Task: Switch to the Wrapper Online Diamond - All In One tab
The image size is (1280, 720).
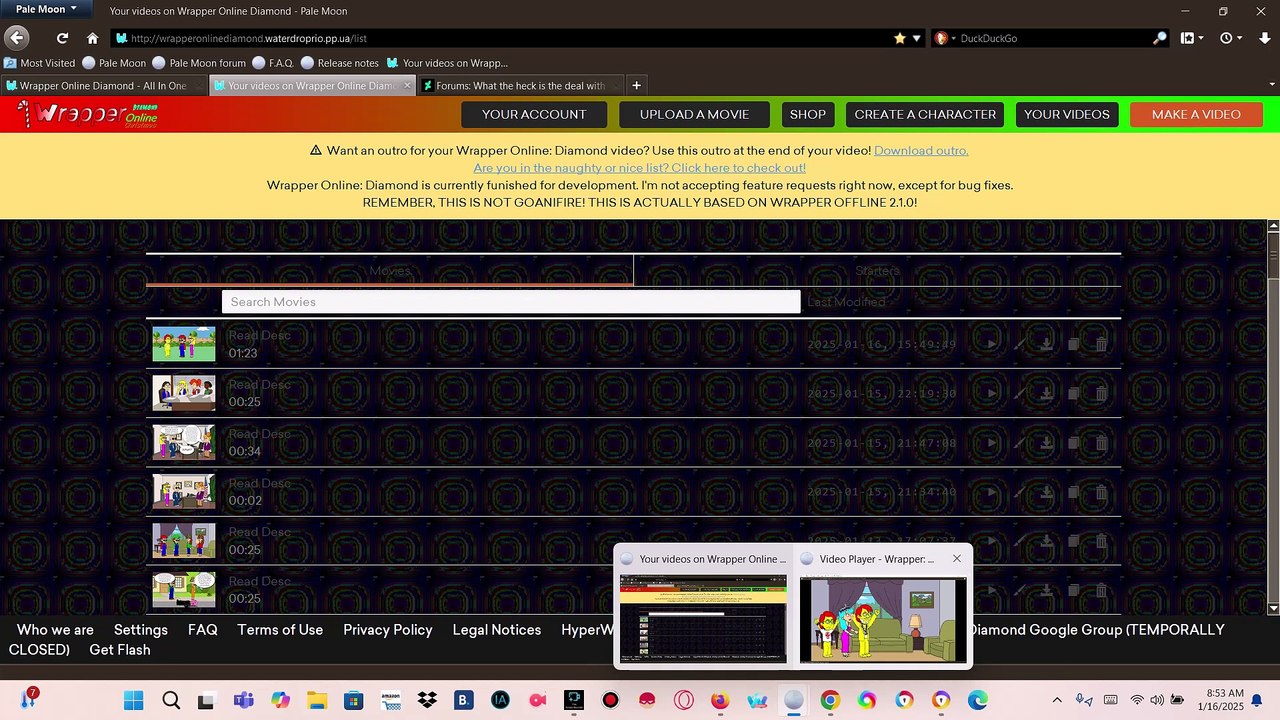Action: [104, 85]
